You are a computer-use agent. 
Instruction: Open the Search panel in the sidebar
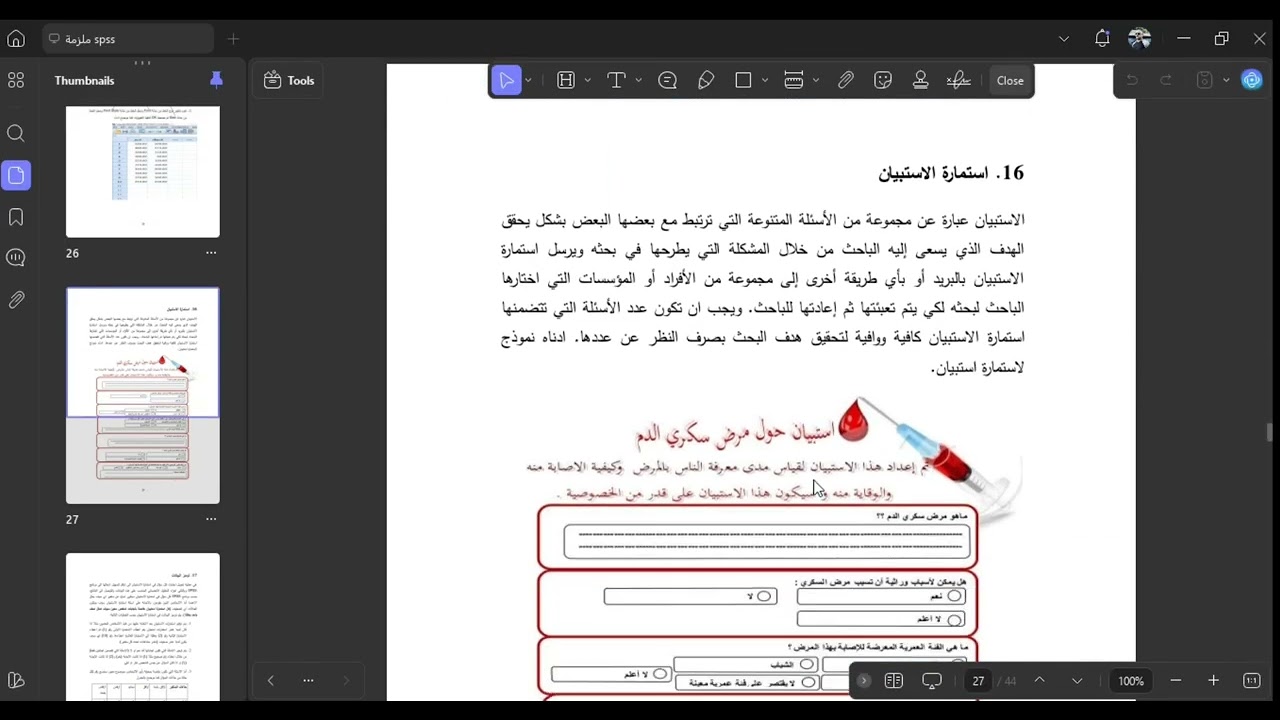tap(16, 133)
